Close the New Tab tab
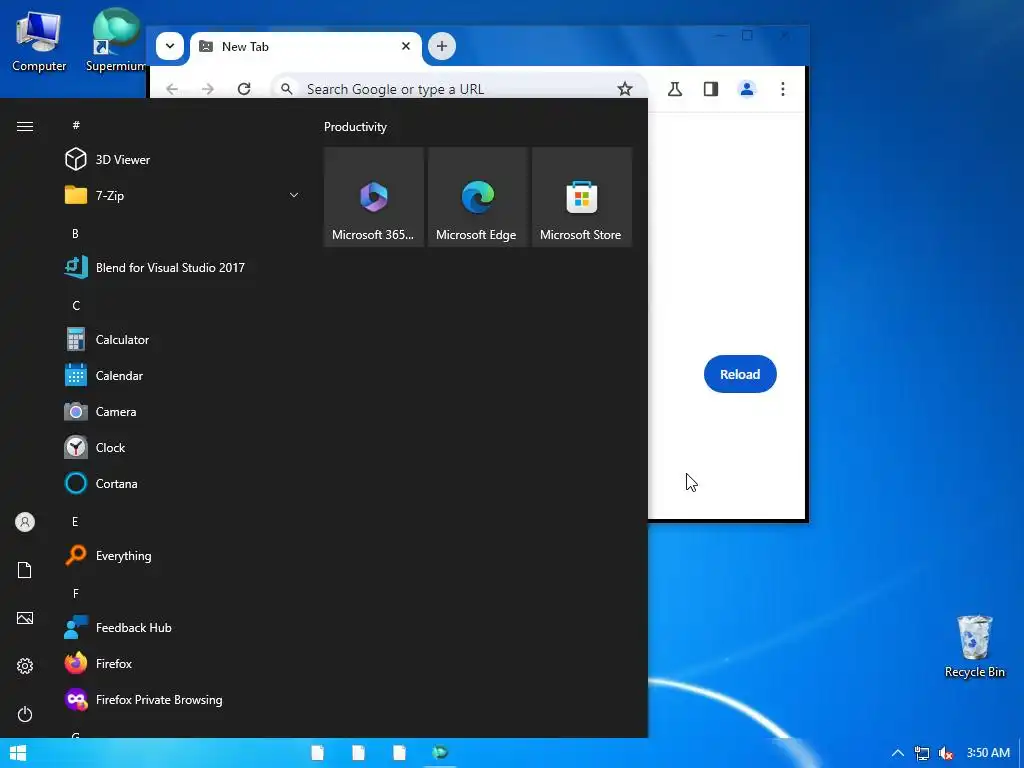The image size is (1024, 768). coord(406,46)
